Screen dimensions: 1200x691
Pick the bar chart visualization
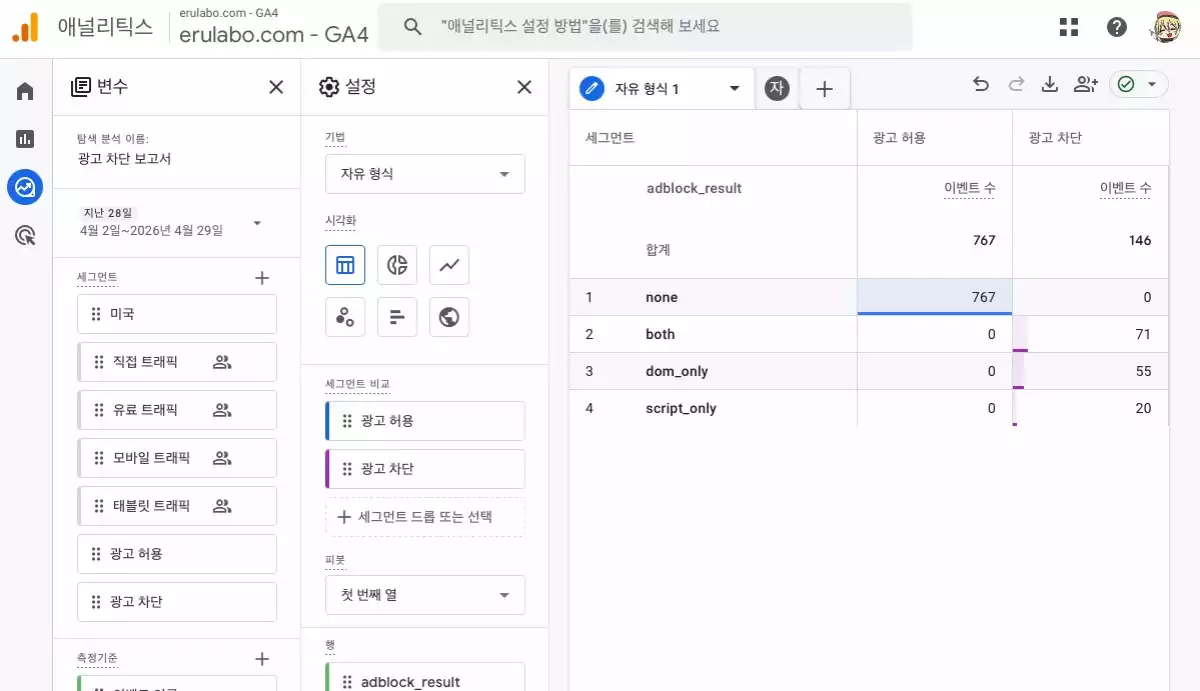coord(397,317)
